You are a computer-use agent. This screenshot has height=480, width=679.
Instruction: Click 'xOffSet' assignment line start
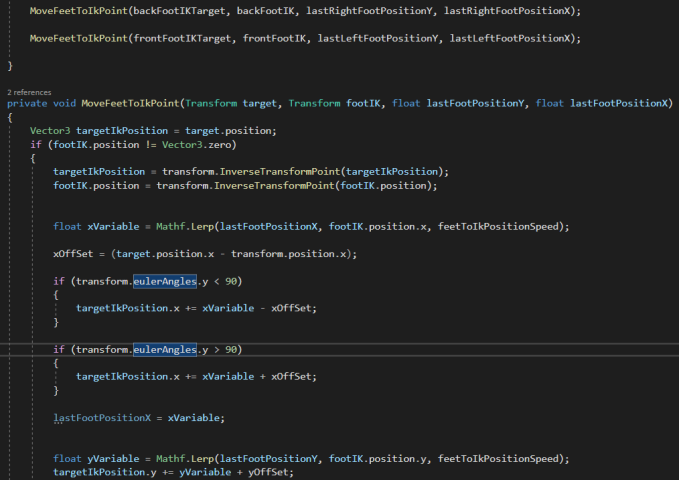[x=73, y=254]
